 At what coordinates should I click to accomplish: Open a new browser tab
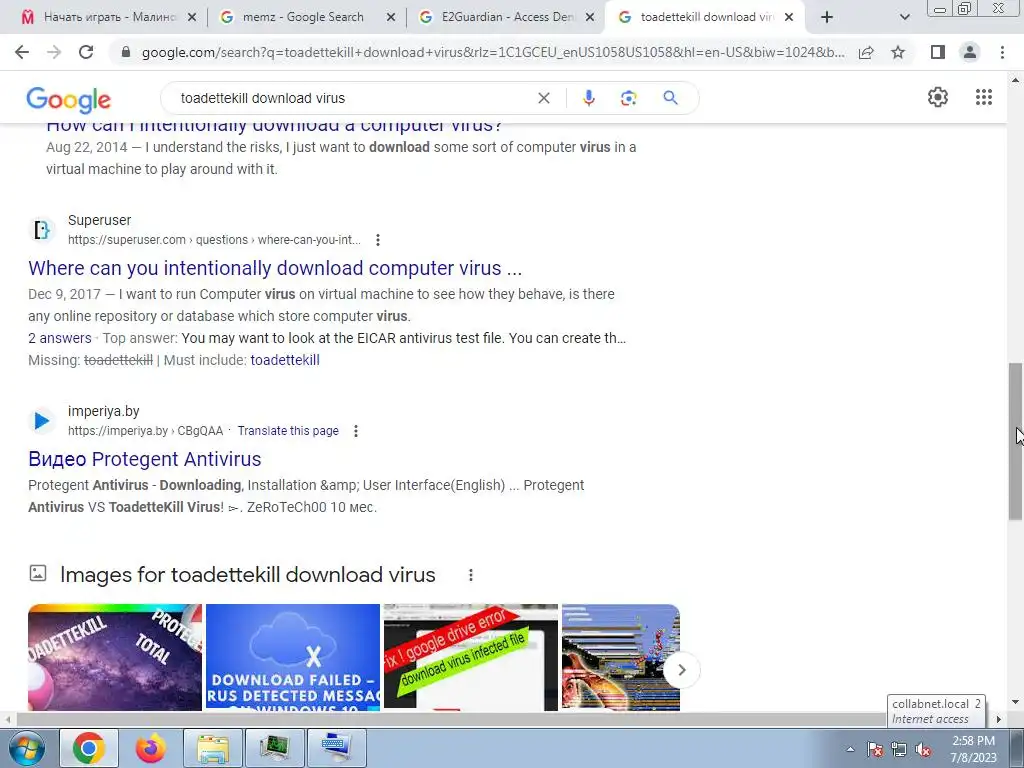pos(827,18)
